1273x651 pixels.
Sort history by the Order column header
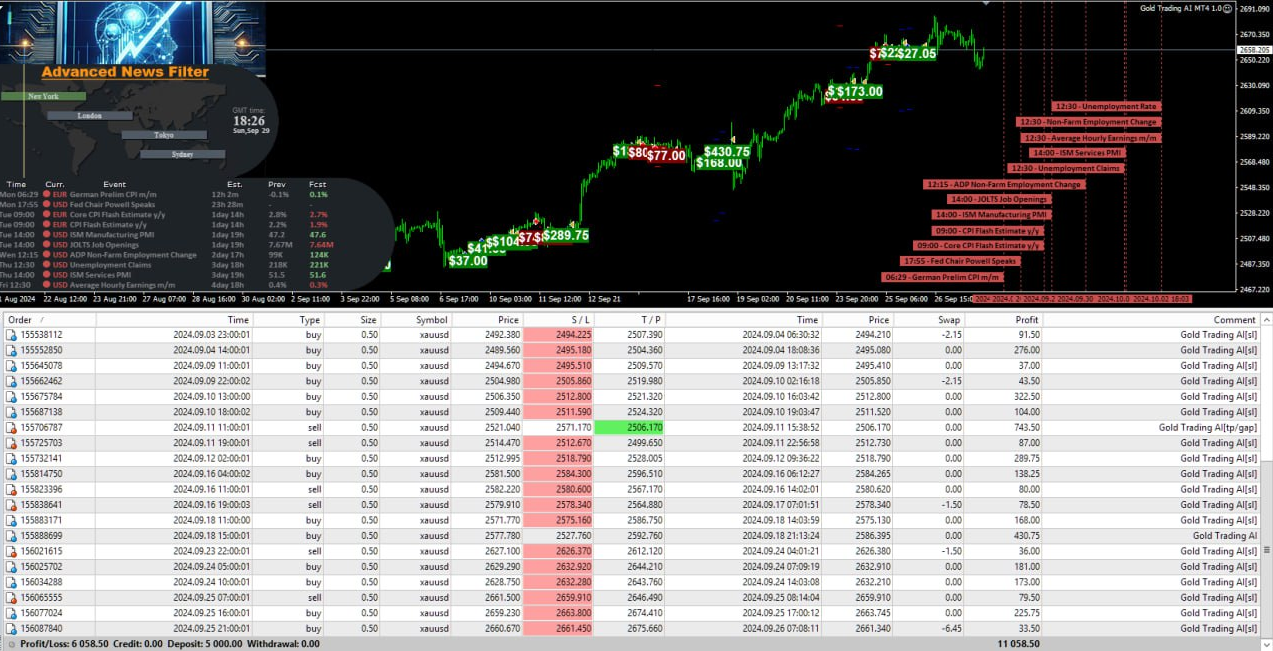point(48,320)
